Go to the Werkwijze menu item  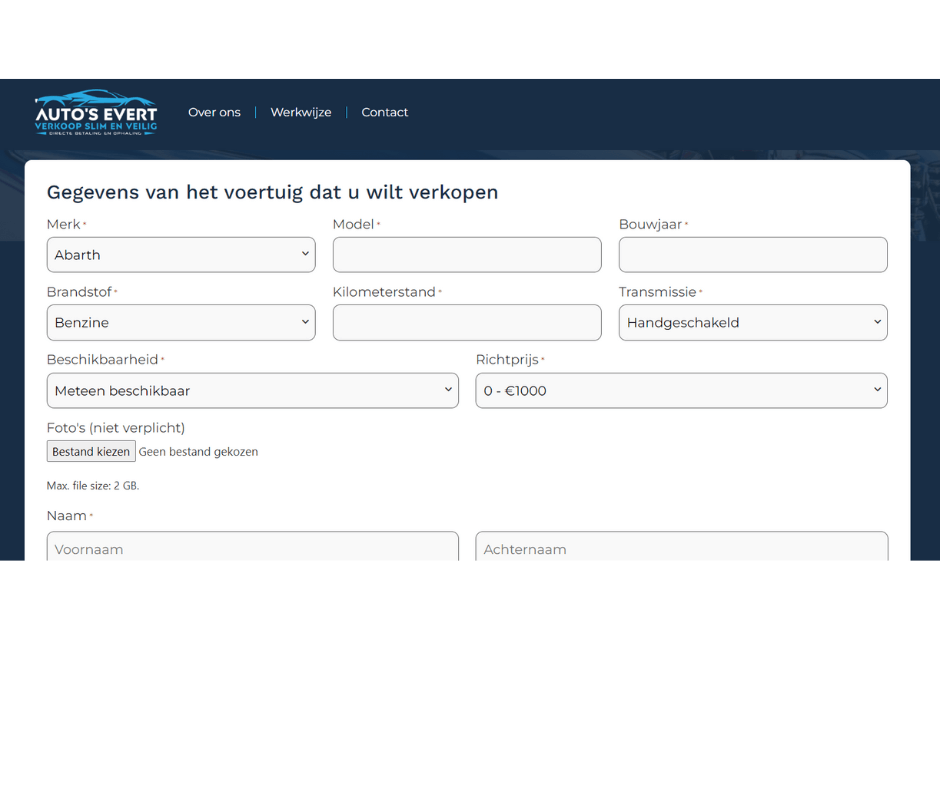[301, 112]
